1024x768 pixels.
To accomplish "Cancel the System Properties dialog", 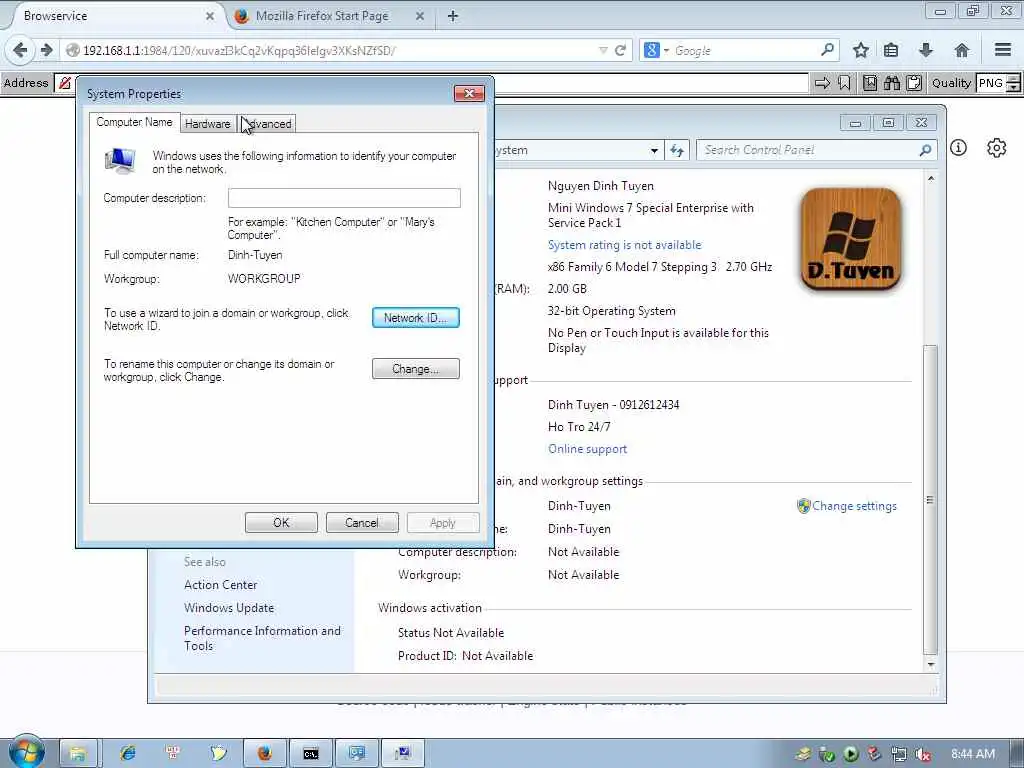I will (x=362, y=522).
